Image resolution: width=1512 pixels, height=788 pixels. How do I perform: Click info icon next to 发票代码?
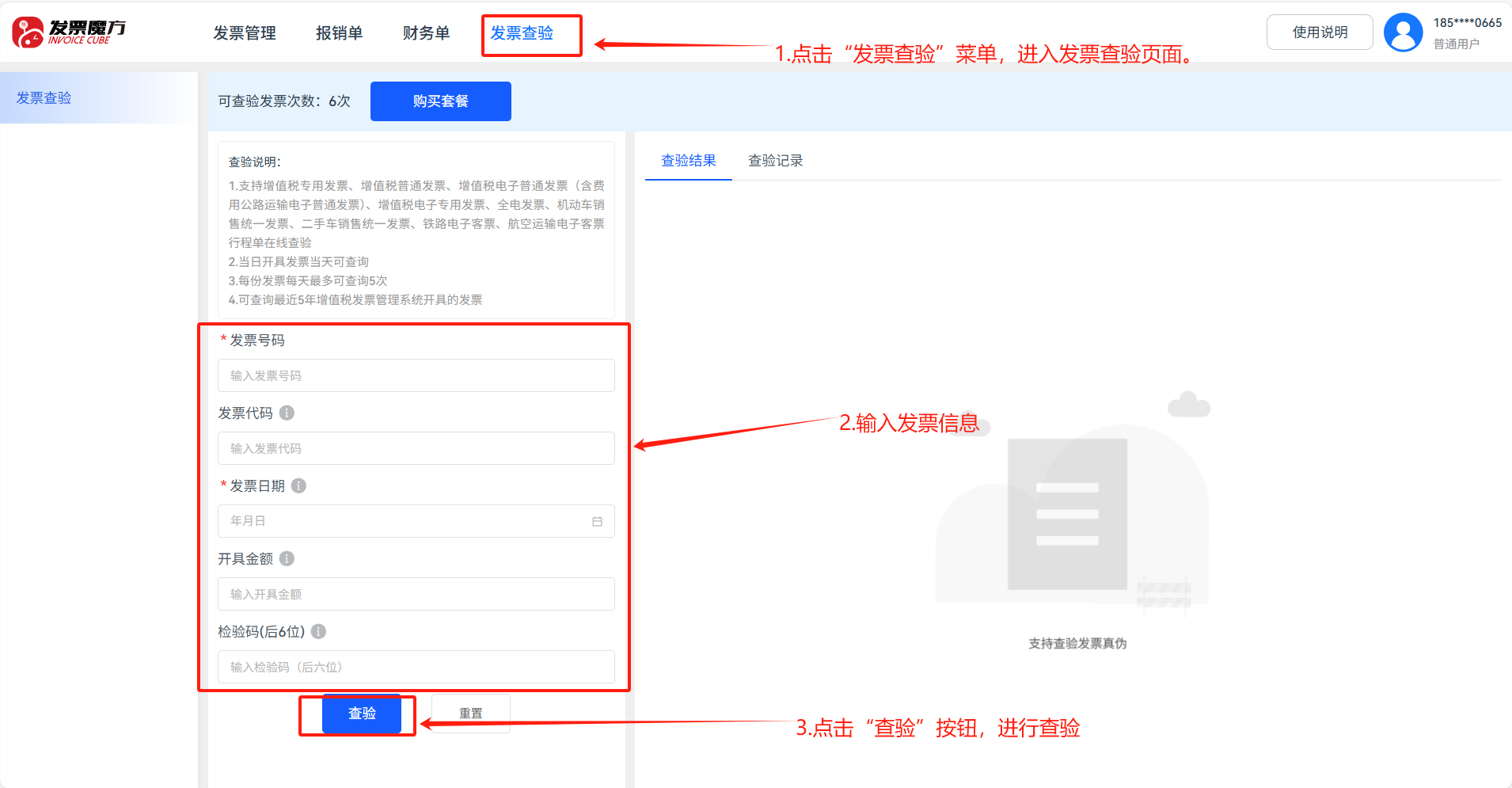287,413
